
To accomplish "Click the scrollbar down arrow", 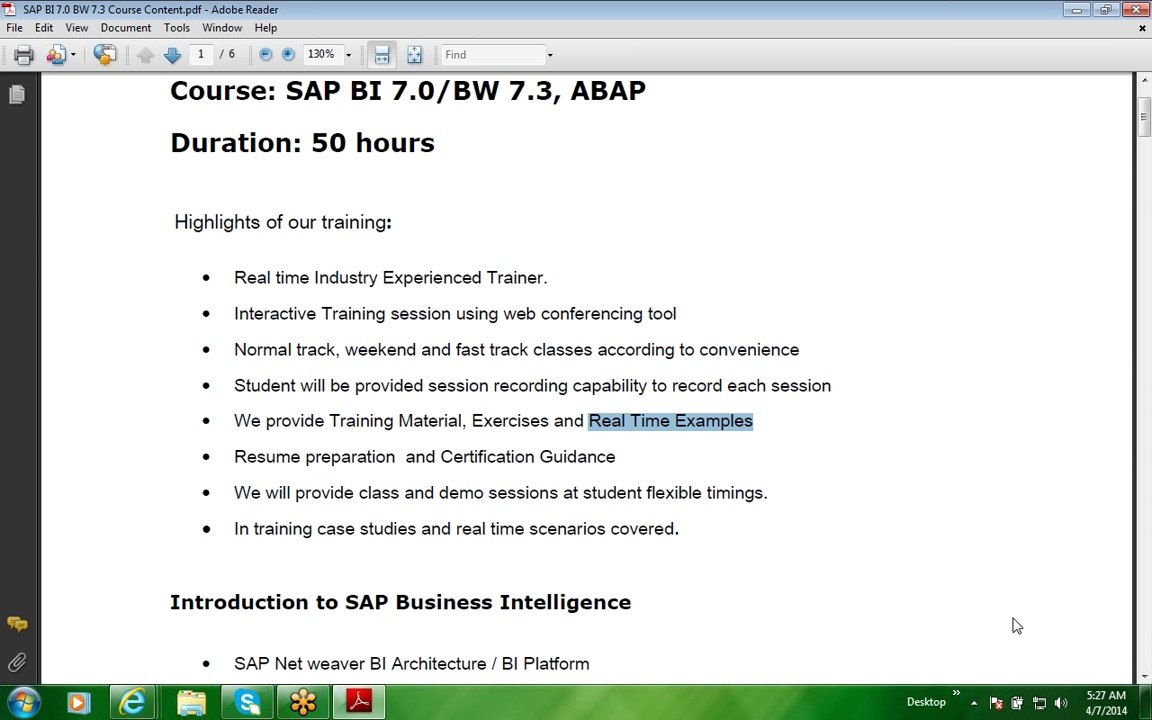I will point(1144,677).
